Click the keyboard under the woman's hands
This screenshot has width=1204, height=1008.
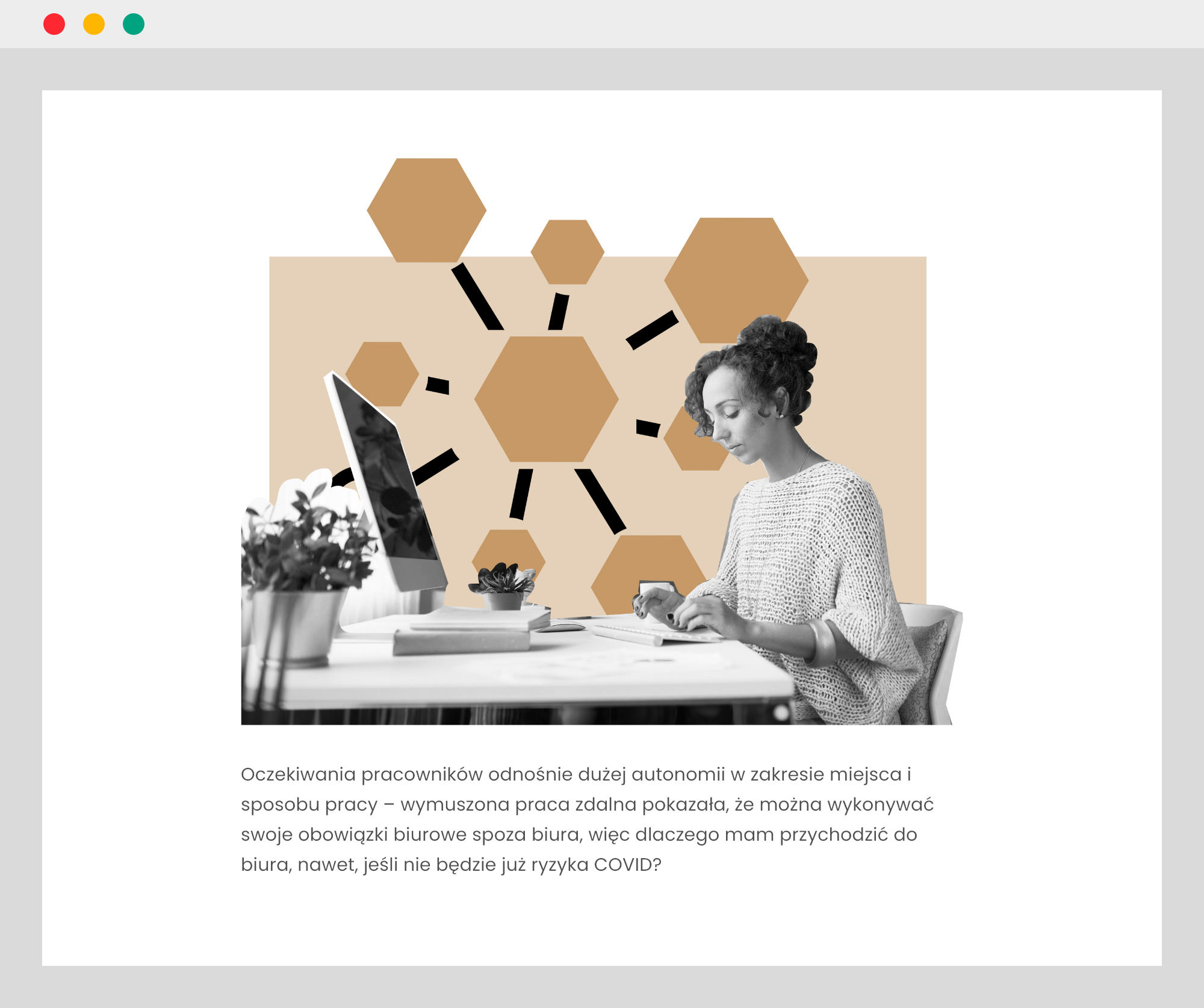coord(638,635)
